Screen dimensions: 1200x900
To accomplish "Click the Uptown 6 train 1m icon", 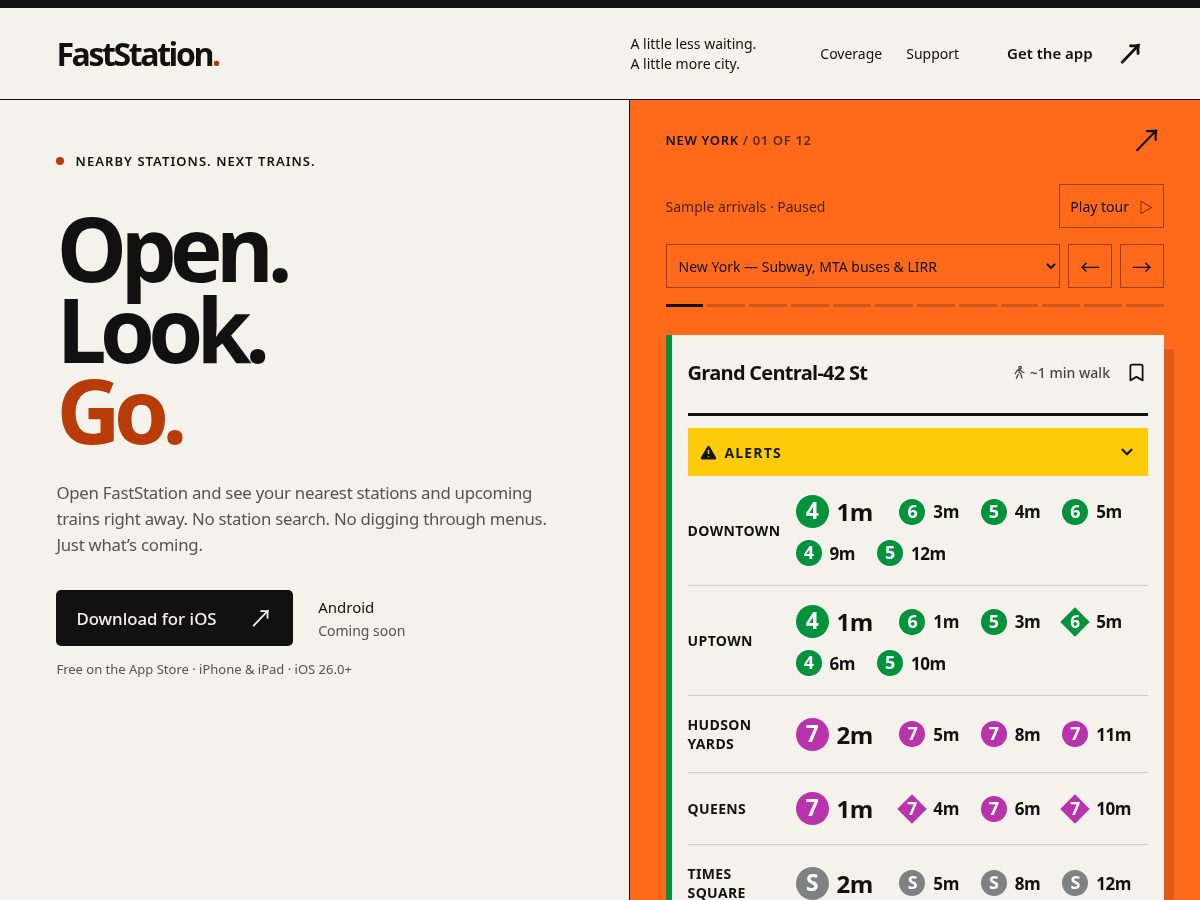I will 911,621.
